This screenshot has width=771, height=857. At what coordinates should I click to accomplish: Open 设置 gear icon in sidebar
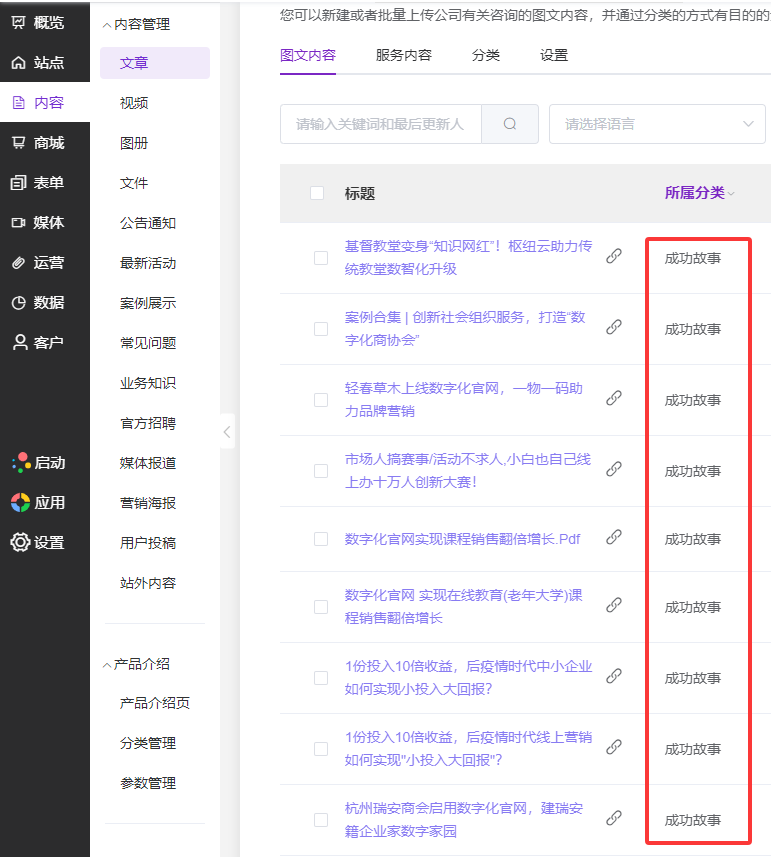tap(20, 542)
